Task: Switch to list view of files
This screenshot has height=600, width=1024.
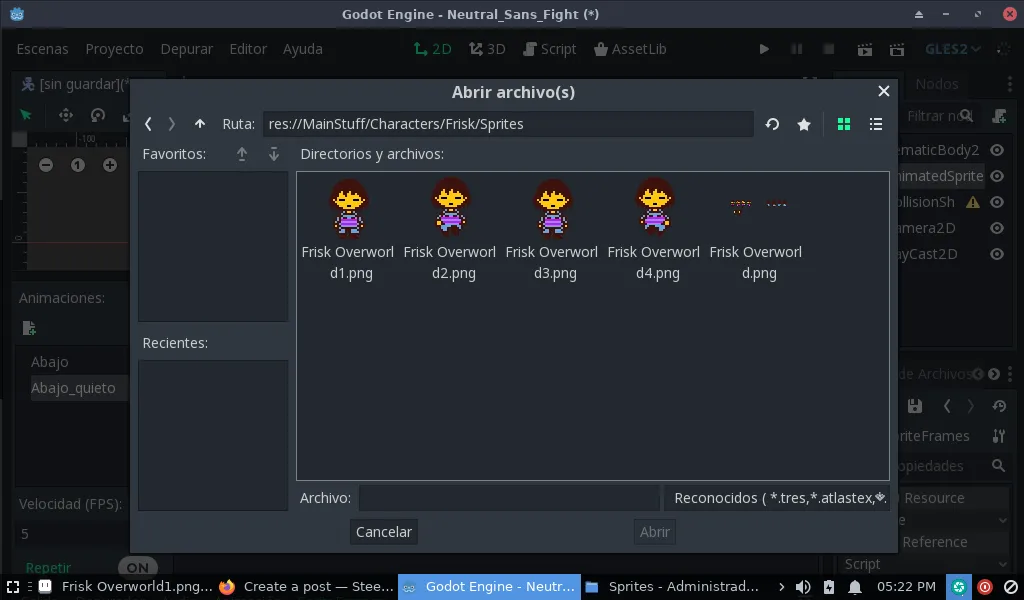Action: pos(876,124)
